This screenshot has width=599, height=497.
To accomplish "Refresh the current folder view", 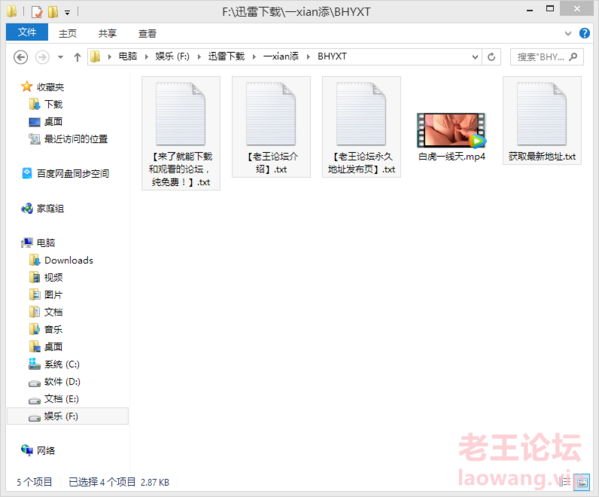I will point(491,57).
